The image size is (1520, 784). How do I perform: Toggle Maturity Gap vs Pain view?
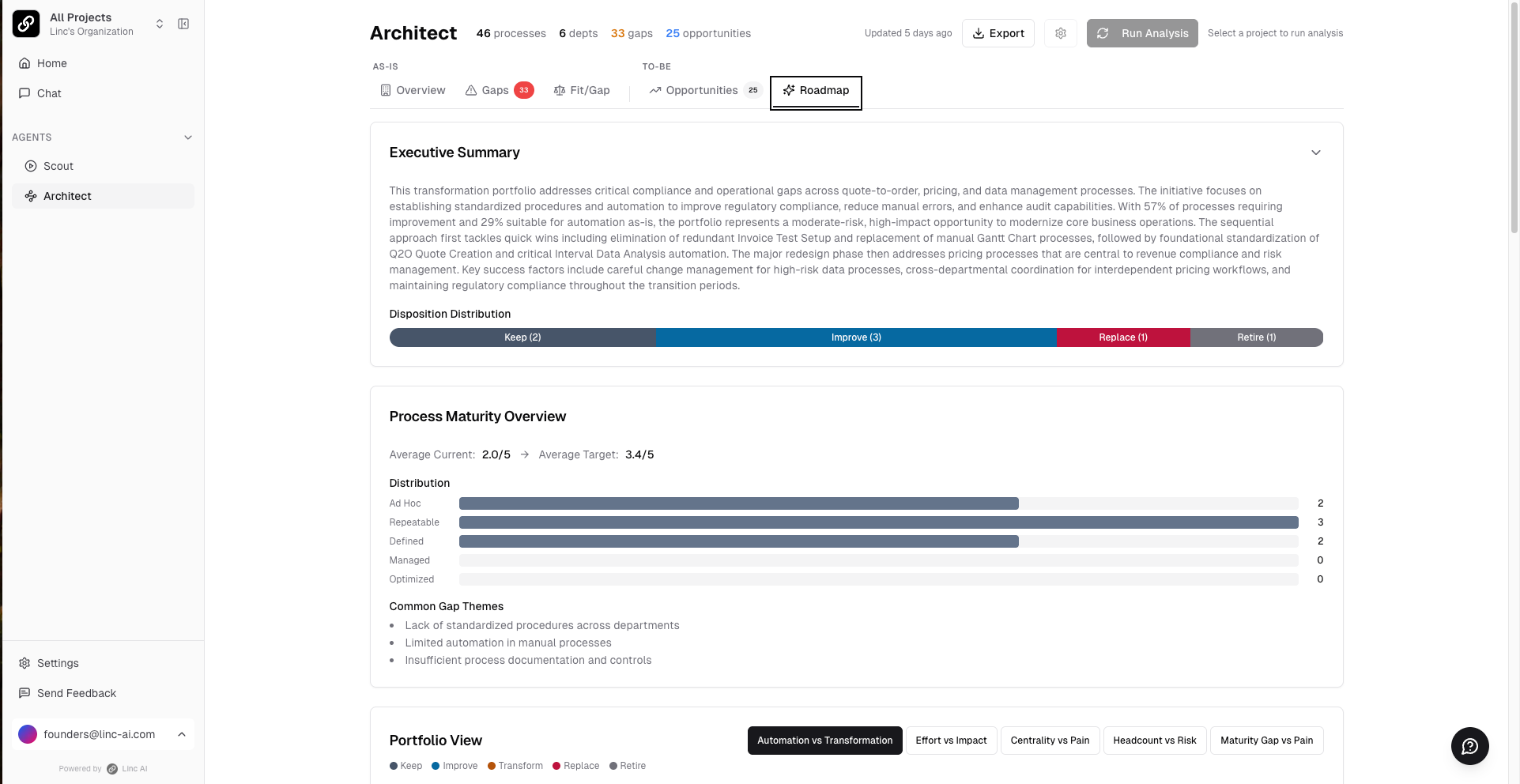pyautogui.click(x=1266, y=741)
